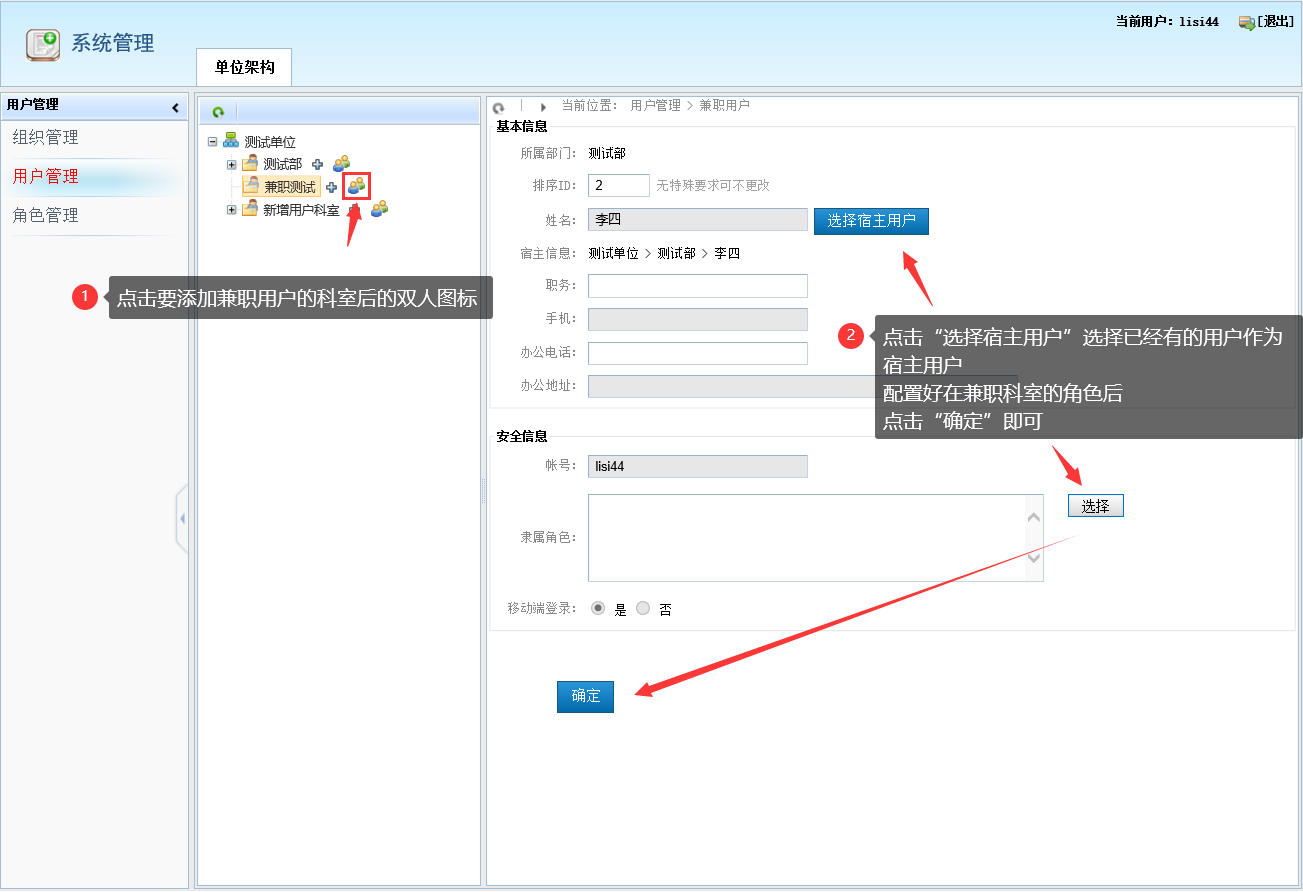Refresh the organization tree panel
This screenshot has width=1303, height=892.
click(218, 112)
